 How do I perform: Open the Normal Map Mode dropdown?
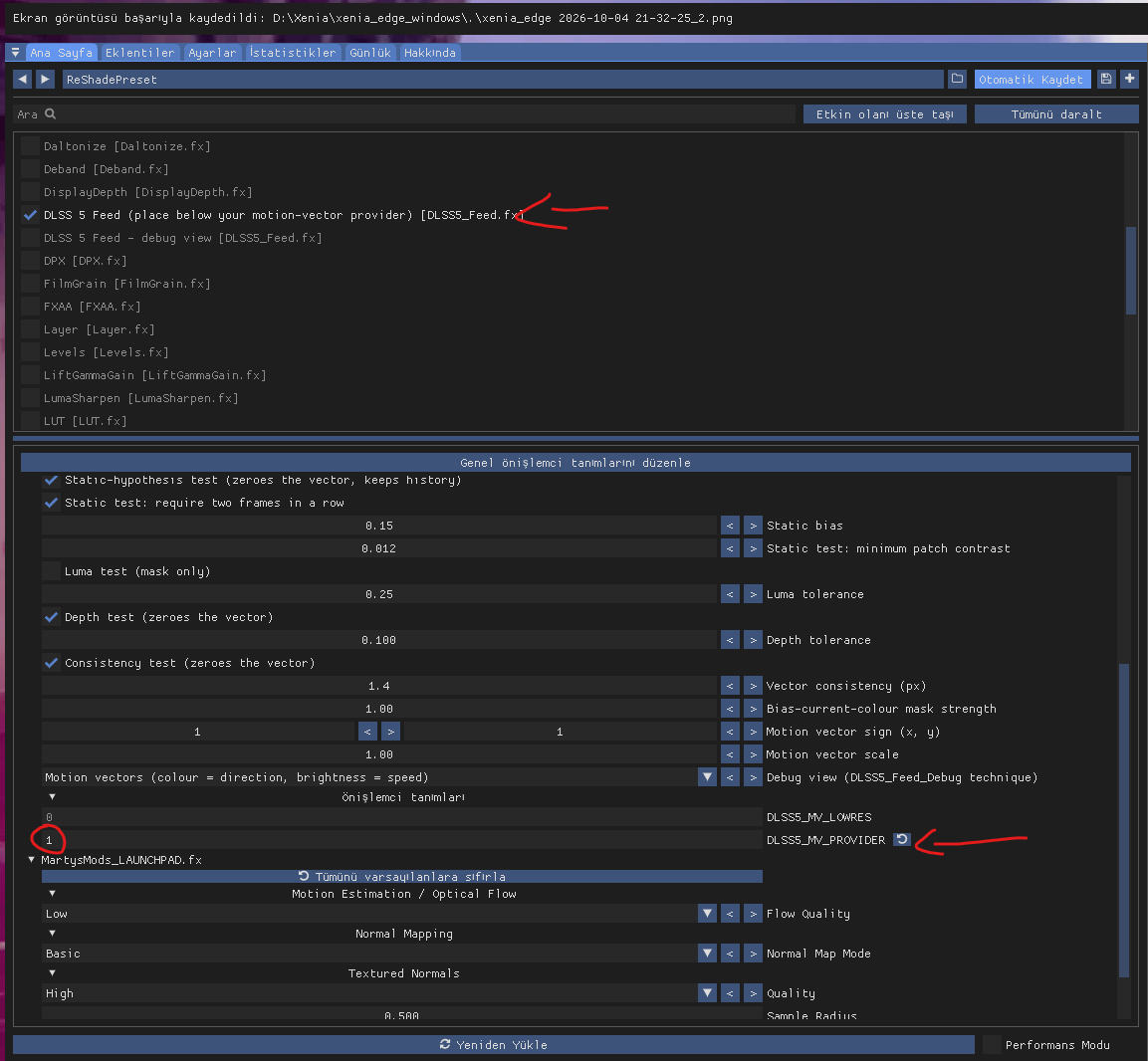[x=707, y=954]
